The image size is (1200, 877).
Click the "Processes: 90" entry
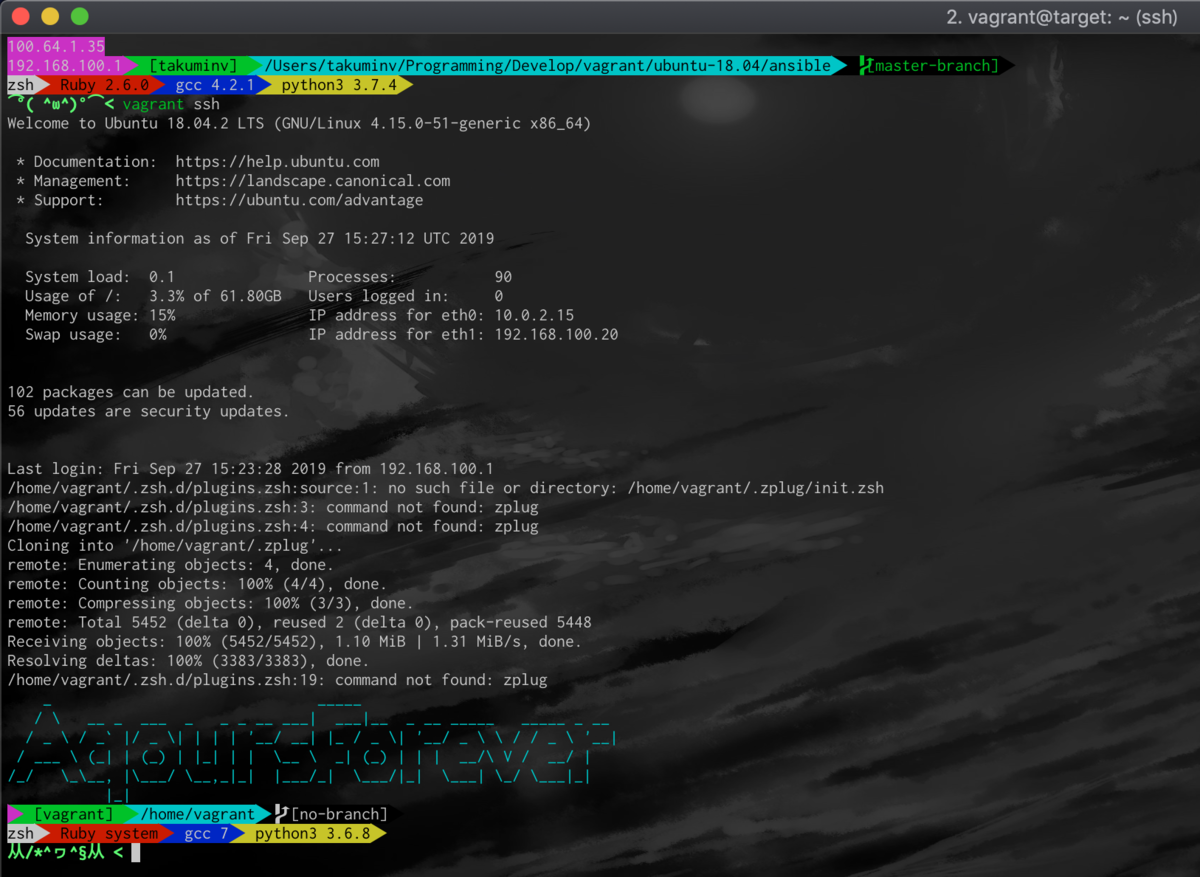[410, 277]
